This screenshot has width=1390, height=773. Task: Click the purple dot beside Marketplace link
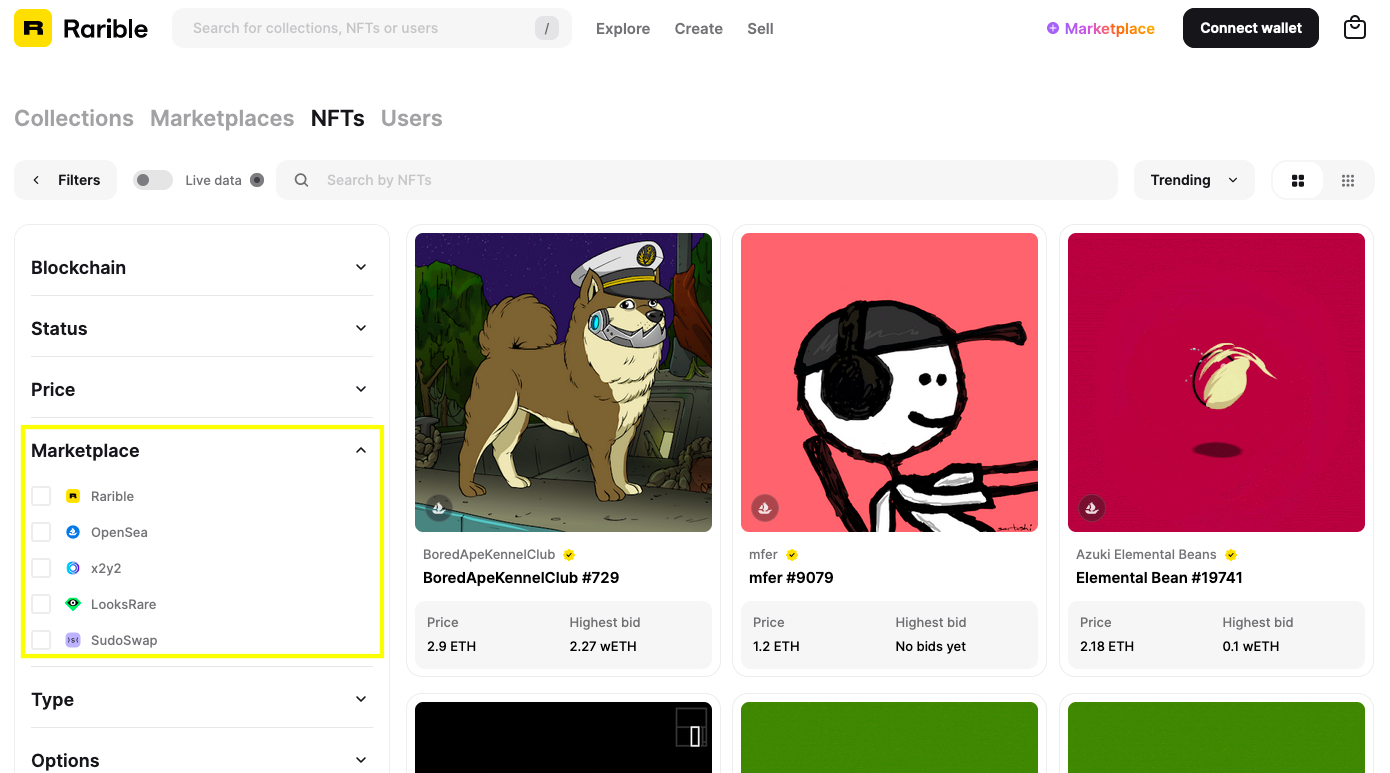(x=1053, y=28)
